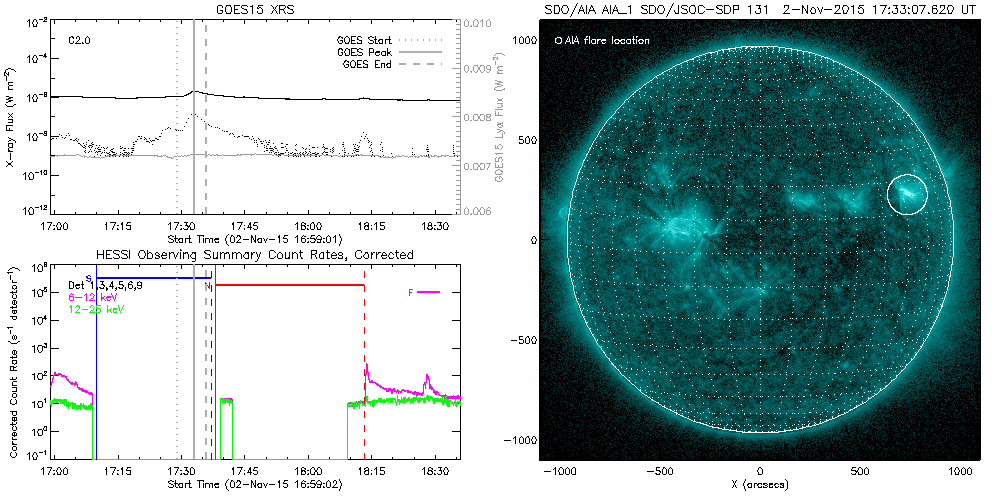Click "Start Time (02-Nov-15 16:59:02)" axis label
Image resolution: width=1000 pixels, height=500 pixels.
tap(255, 485)
